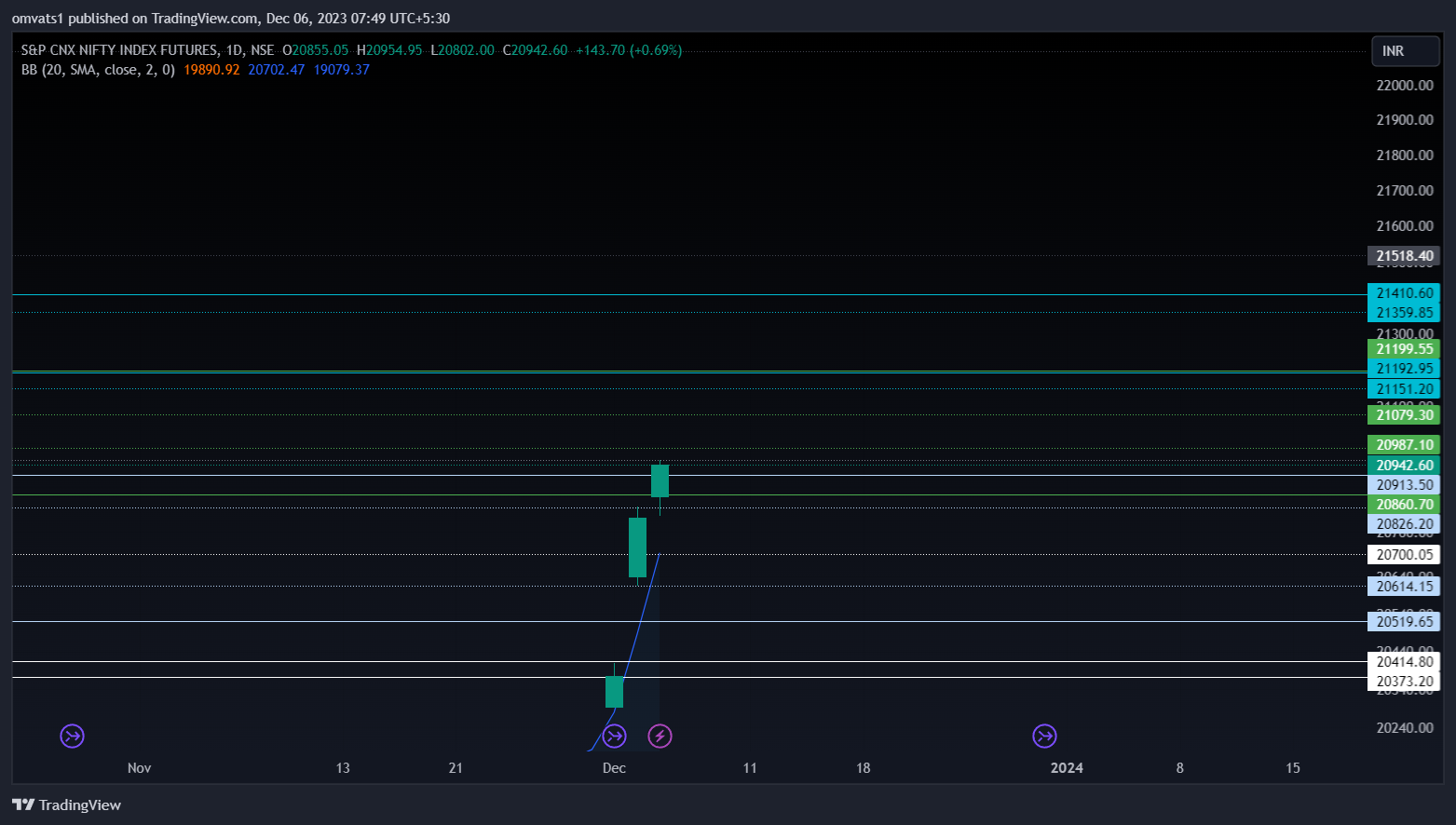Screen dimensions: 1456x825
Task: Click the green 21079.30 price label
Action: [1404, 414]
